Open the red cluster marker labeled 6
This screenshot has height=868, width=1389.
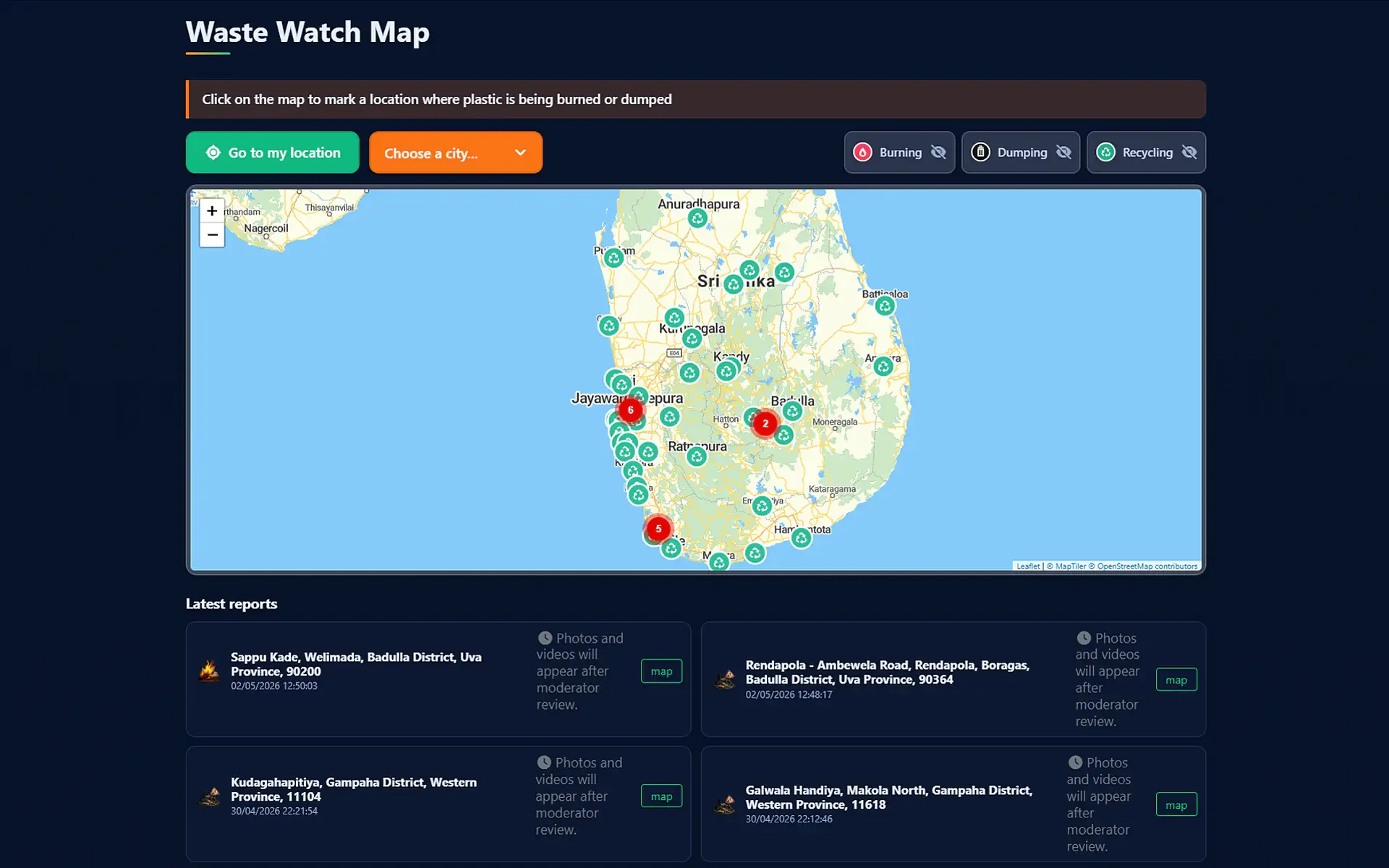click(x=631, y=410)
